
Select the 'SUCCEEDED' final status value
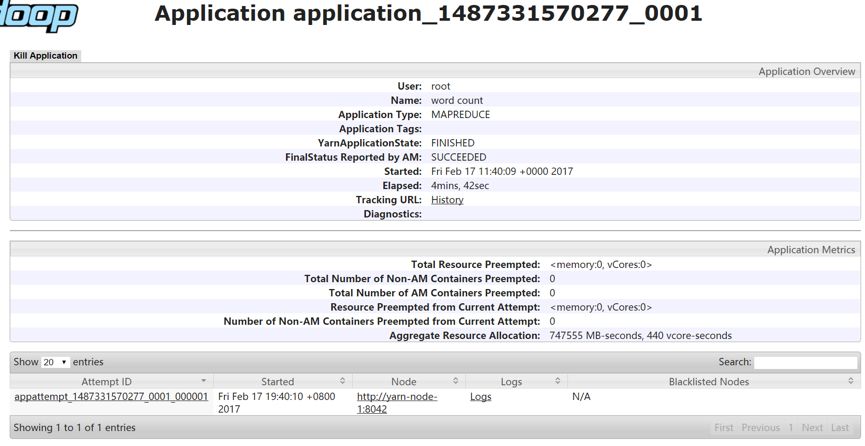click(458, 157)
